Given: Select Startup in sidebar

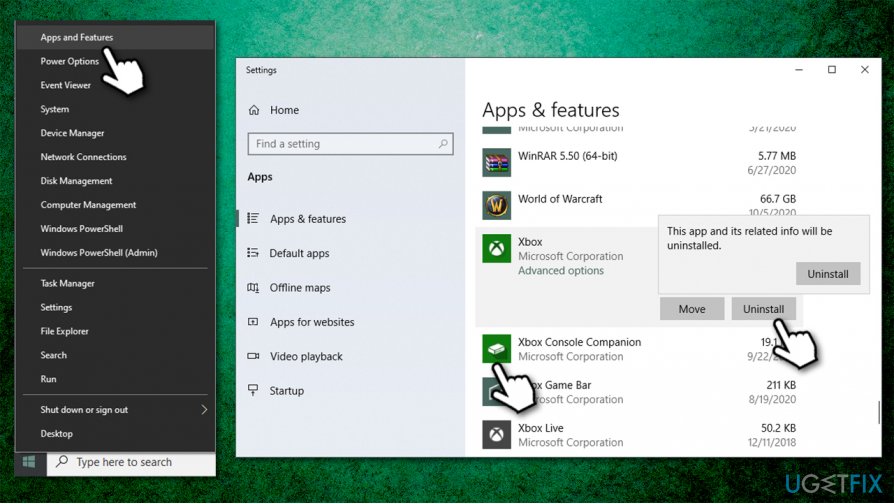Looking at the screenshot, I should coord(287,391).
